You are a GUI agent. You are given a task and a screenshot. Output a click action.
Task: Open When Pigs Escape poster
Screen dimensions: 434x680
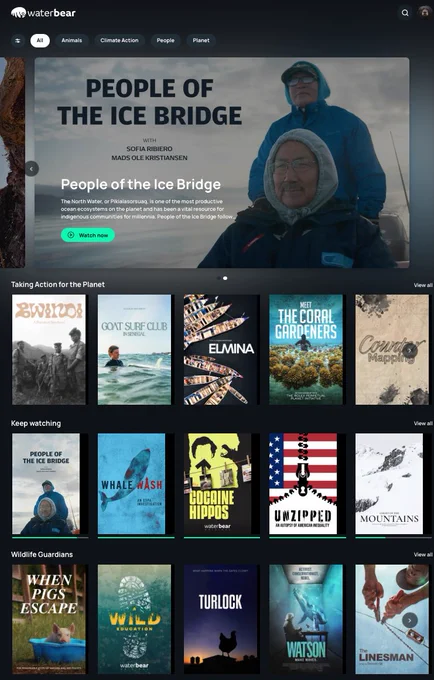pos(49,619)
